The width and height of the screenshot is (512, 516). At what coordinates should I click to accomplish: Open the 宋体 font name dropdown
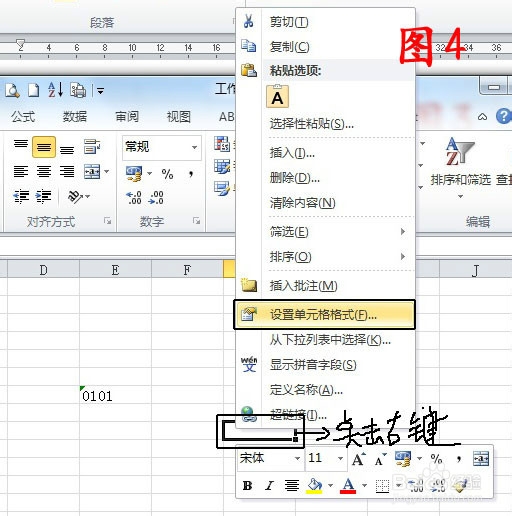click(297, 459)
